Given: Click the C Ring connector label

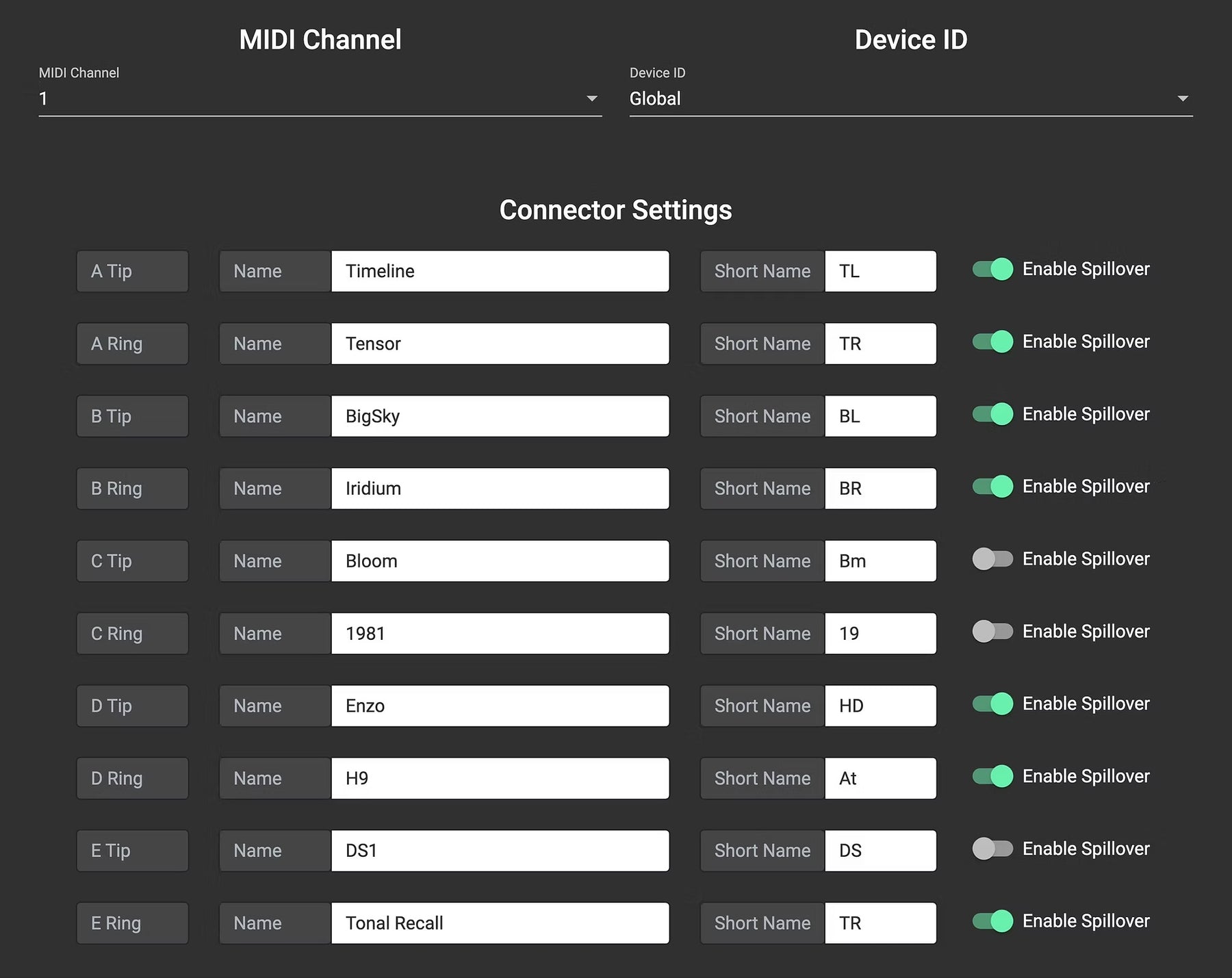Looking at the screenshot, I should pyautogui.click(x=132, y=634).
